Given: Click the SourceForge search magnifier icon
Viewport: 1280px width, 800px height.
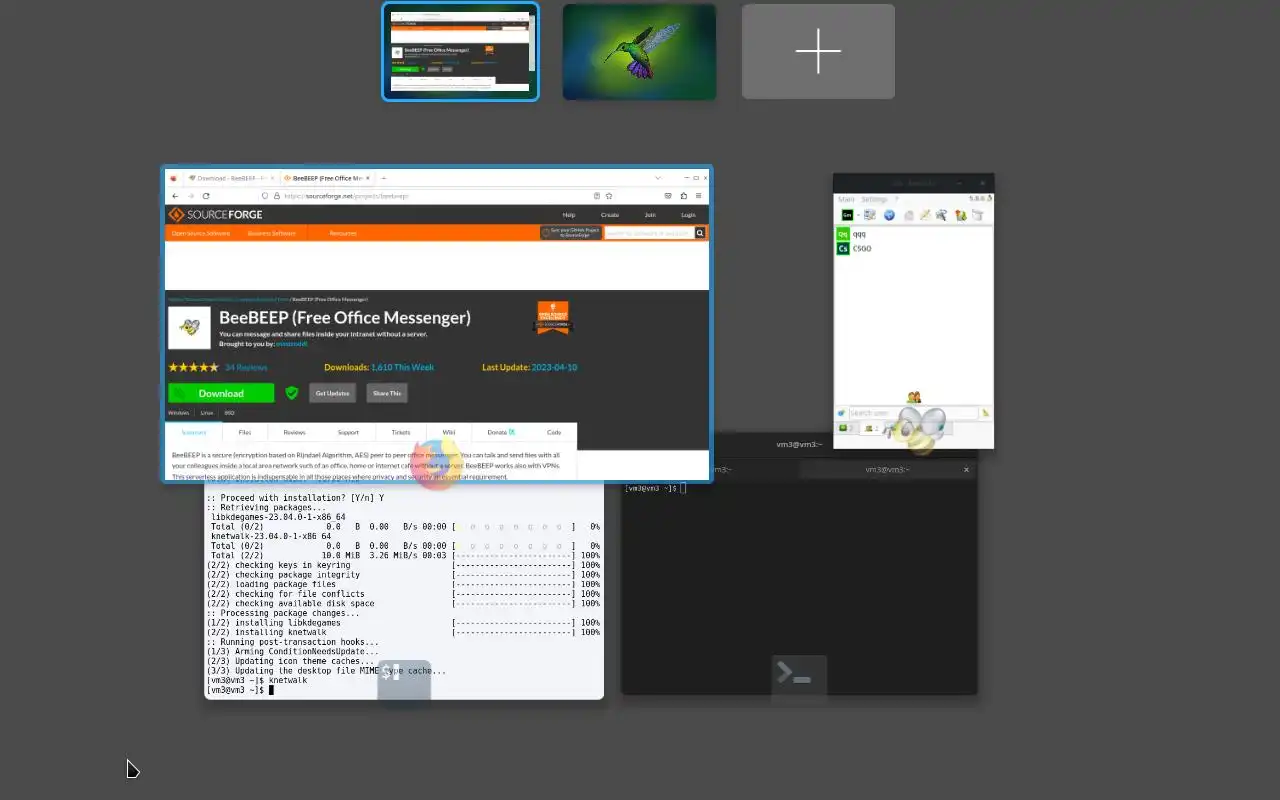Looking at the screenshot, I should coord(701,233).
